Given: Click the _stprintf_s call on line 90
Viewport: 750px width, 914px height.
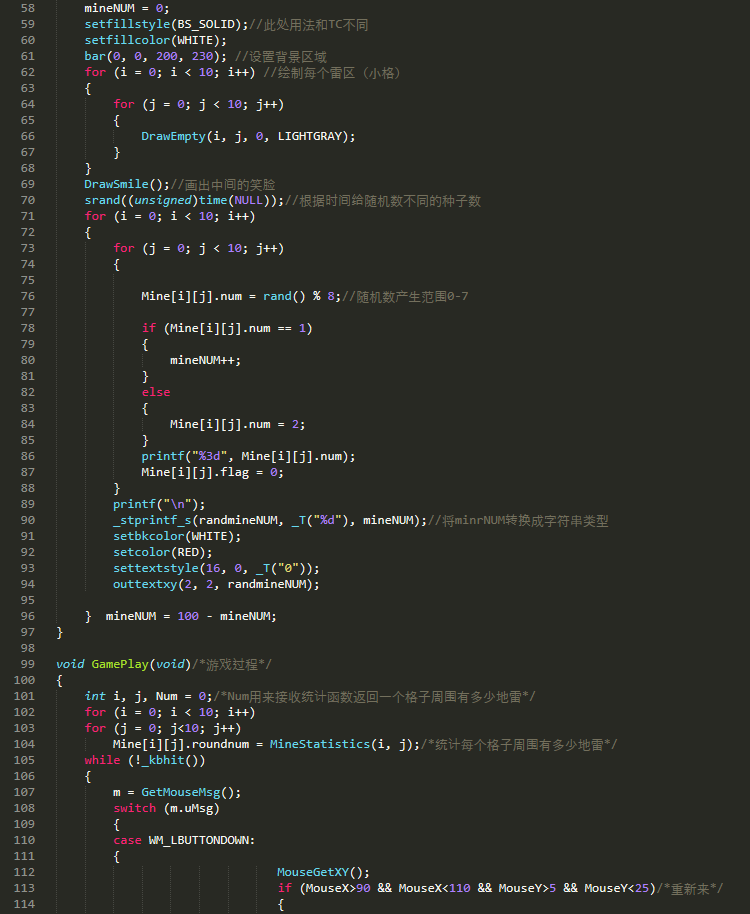Looking at the screenshot, I should (x=270, y=520).
